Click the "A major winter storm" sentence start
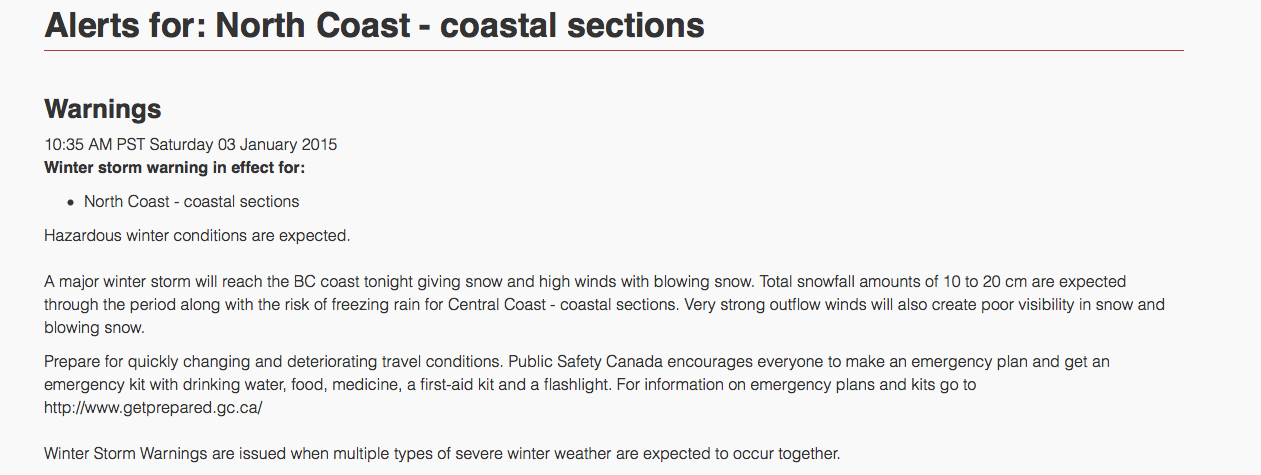Viewport: 1261px width, 475px height. coord(118,282)
